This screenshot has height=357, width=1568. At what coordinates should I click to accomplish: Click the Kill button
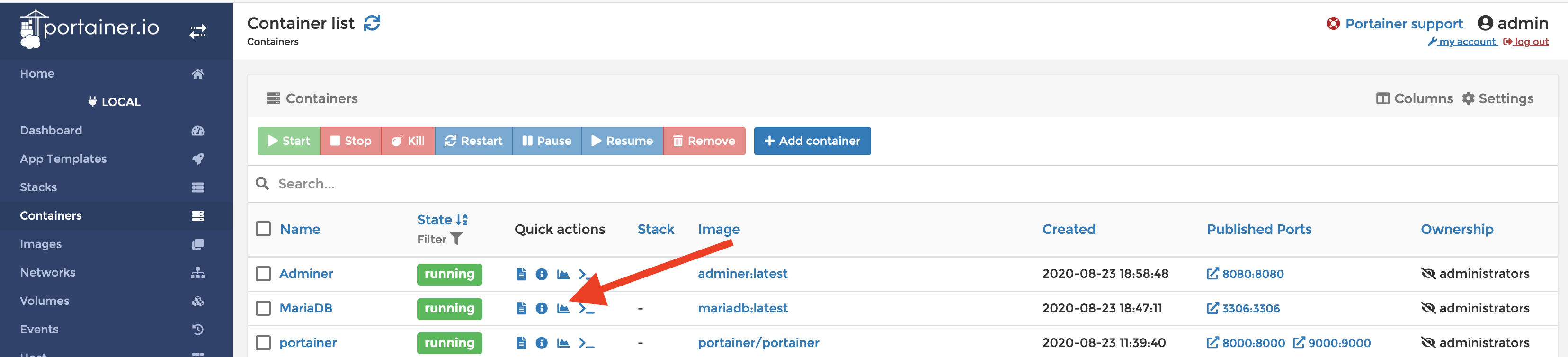[x=408, y=141]
